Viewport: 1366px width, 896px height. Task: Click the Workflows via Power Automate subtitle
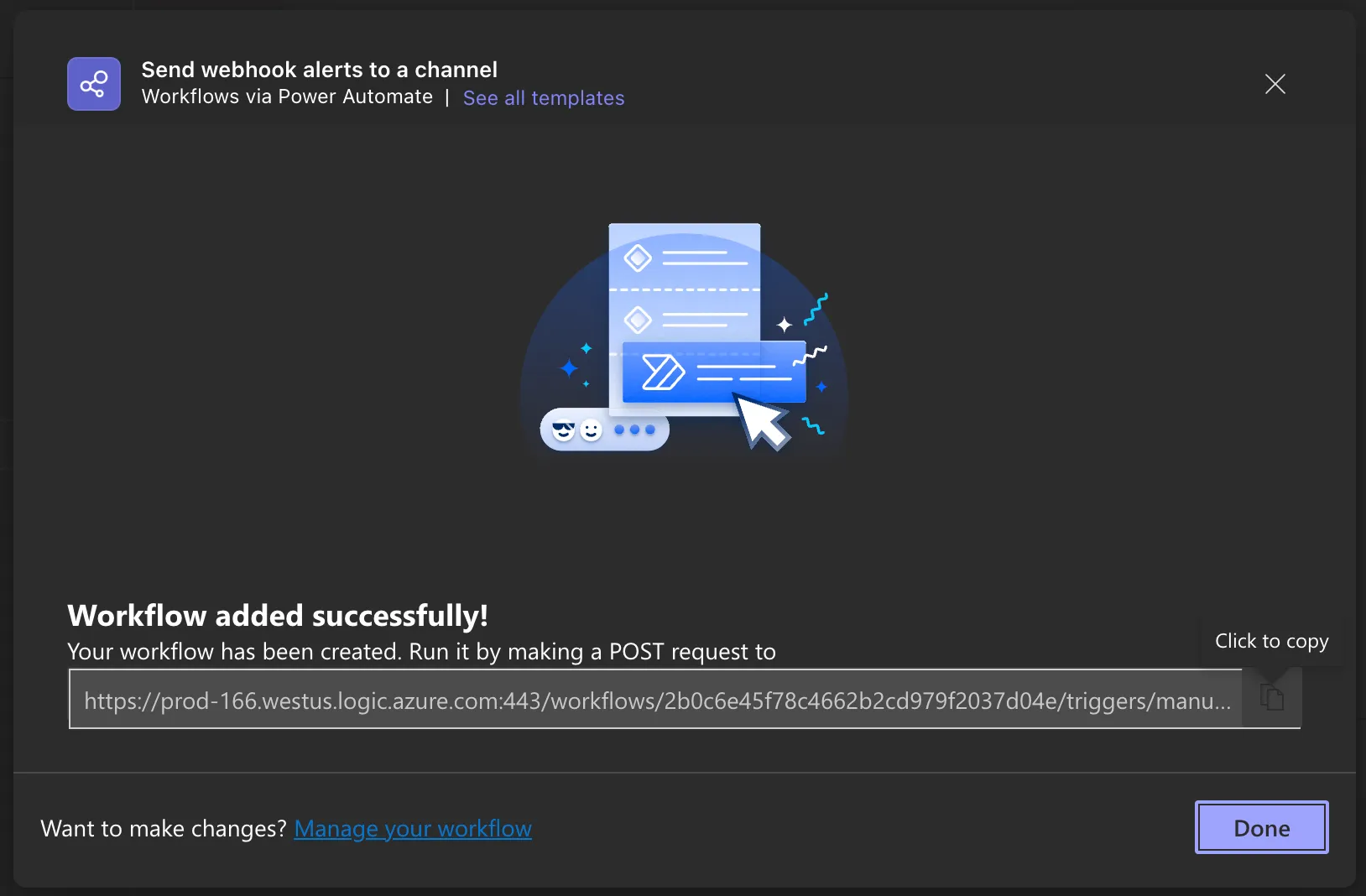click(x=287, y=97)
